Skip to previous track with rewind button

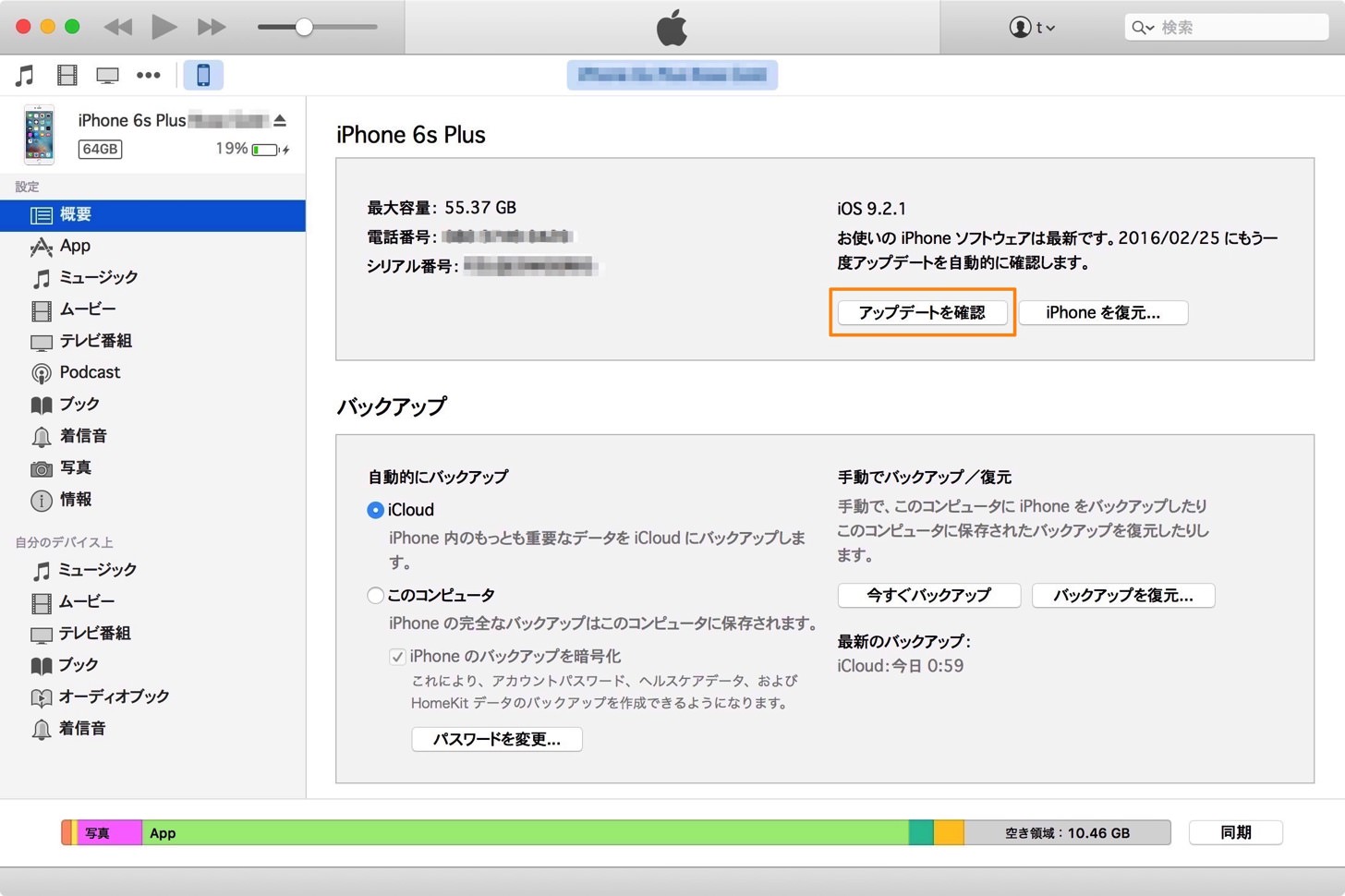pyautogui.click(x=117, y=27)
